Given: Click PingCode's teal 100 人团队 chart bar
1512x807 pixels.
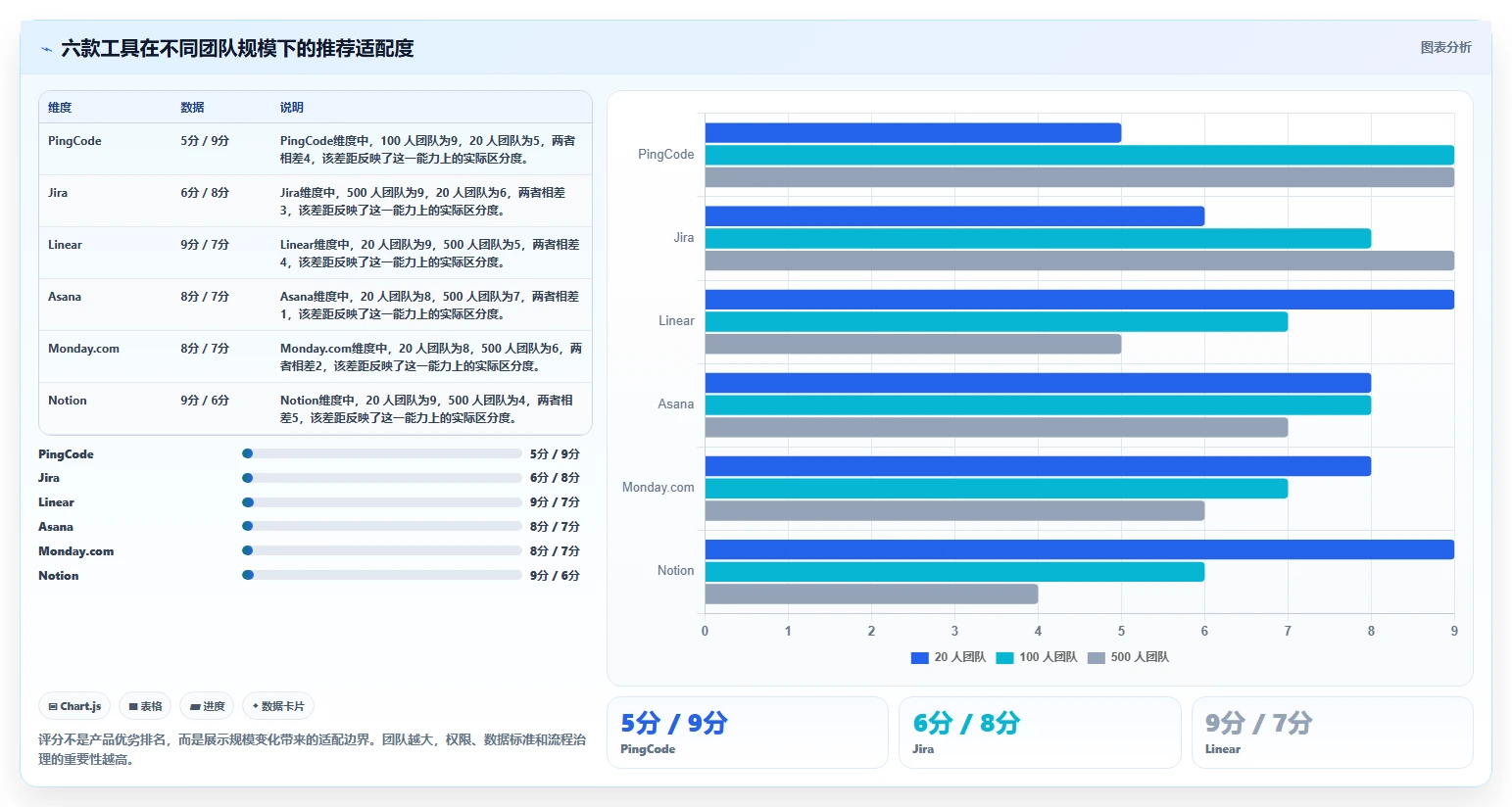Looking at the screenshot, I should (x=1080, y=155).
